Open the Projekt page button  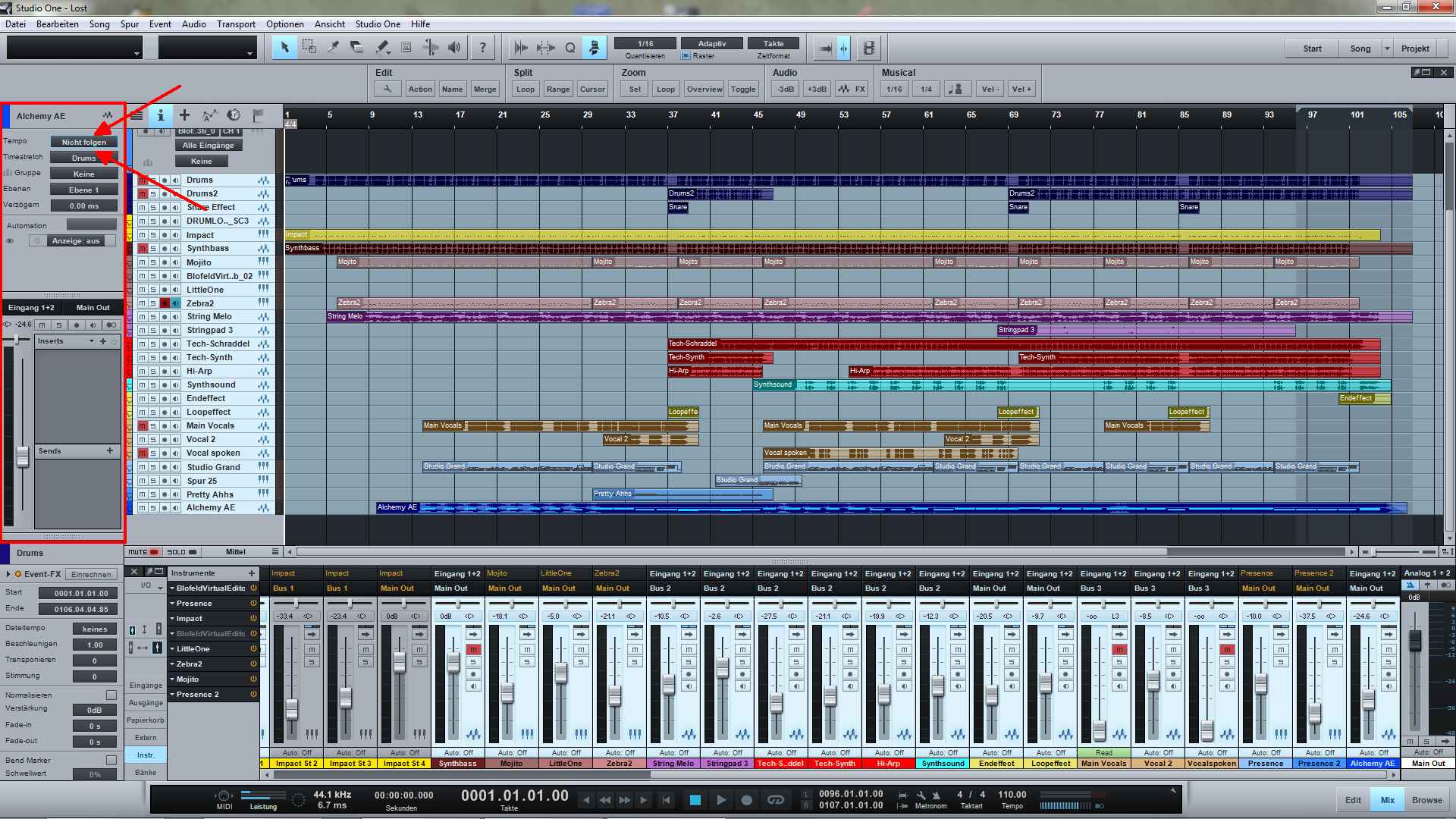point(1415,49)
